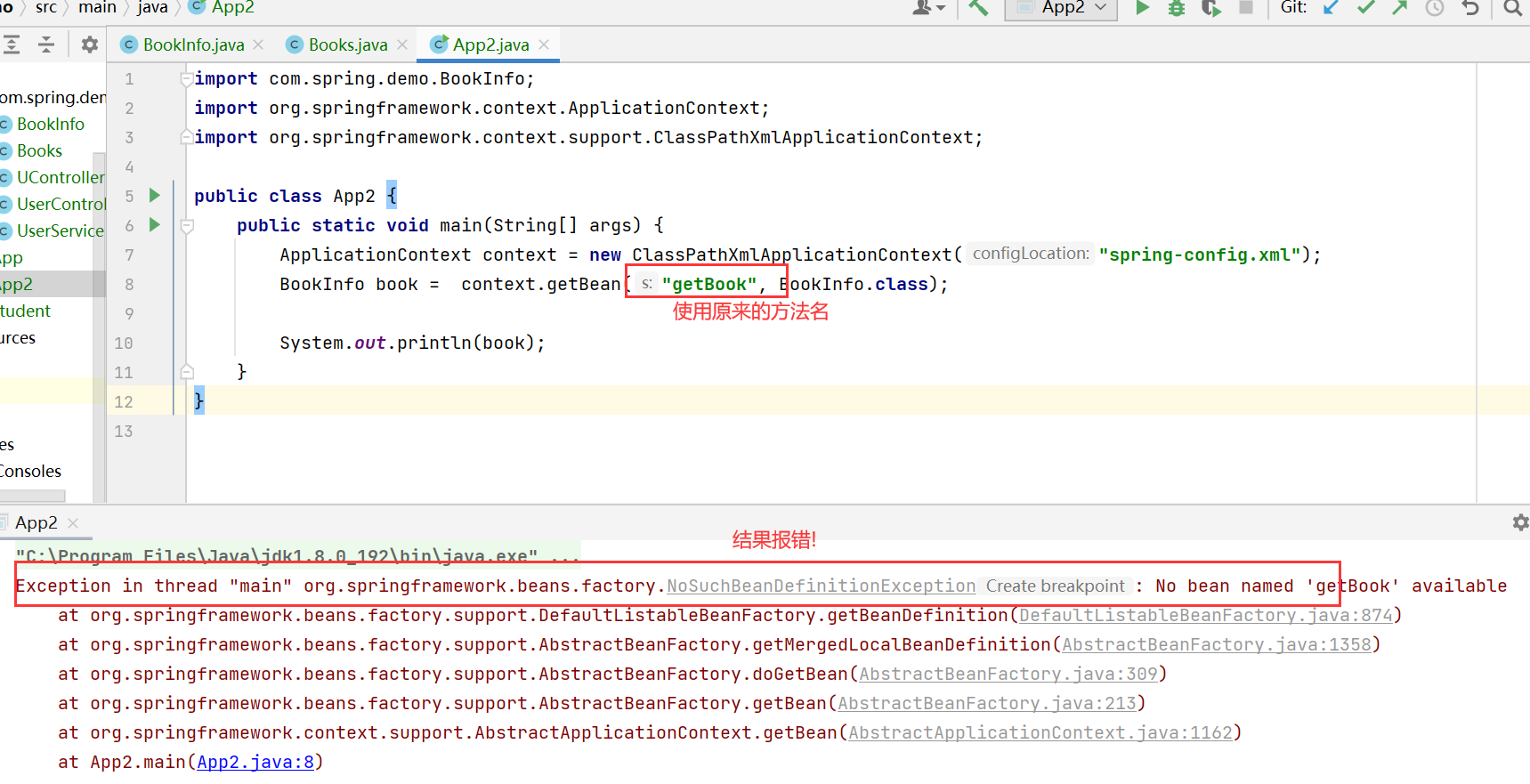Open AbstractBeanFactory.java:213 link
1530x784 pixels.
986,703
